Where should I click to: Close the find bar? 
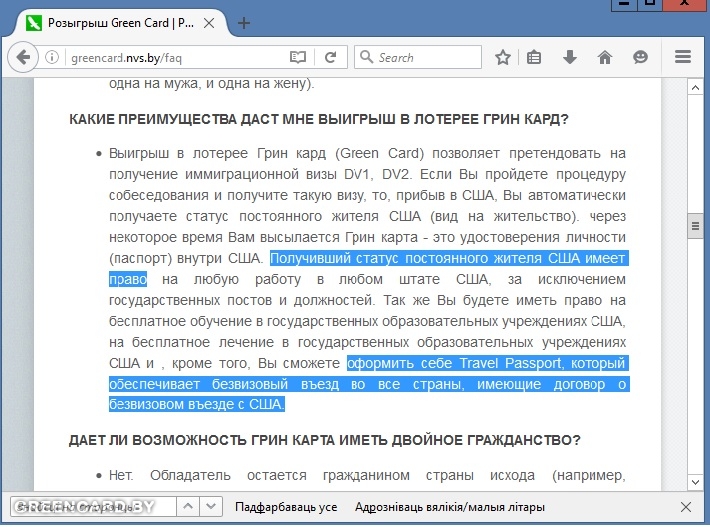click(x=685, y=507)
